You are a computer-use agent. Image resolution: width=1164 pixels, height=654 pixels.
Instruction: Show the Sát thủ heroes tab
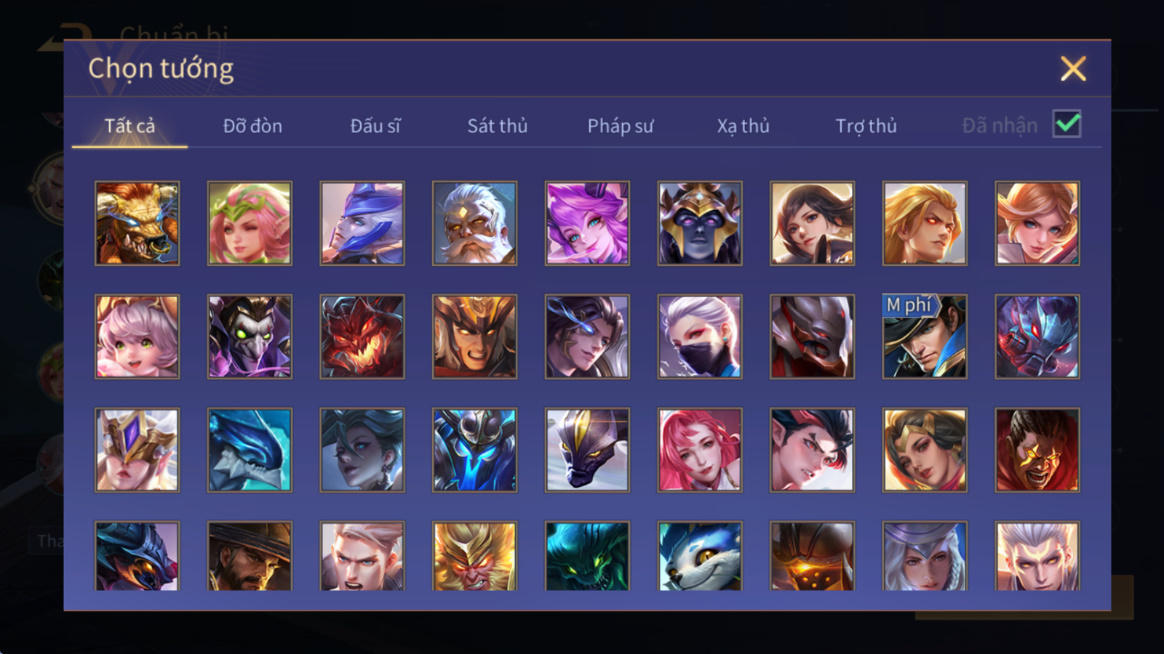click(497, 126)
